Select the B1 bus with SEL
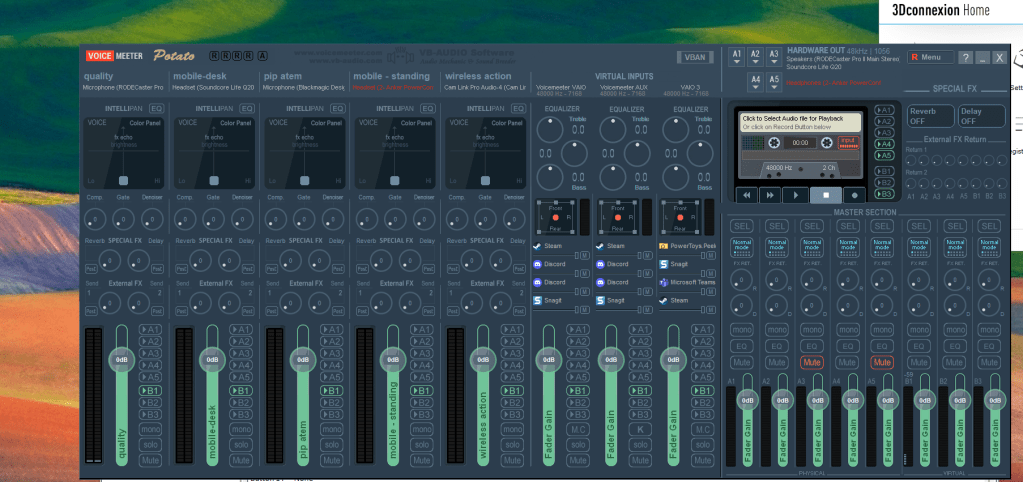 [x=918, y=226]
